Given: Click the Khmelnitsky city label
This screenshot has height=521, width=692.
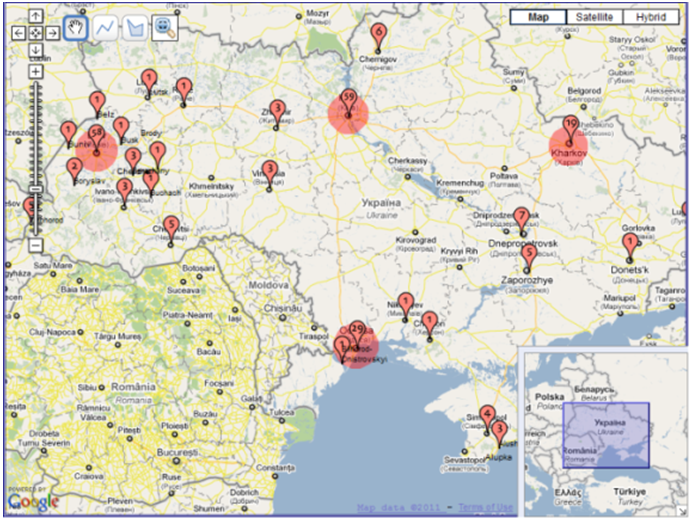Looking at the screenshot, I should pos(211,186).
